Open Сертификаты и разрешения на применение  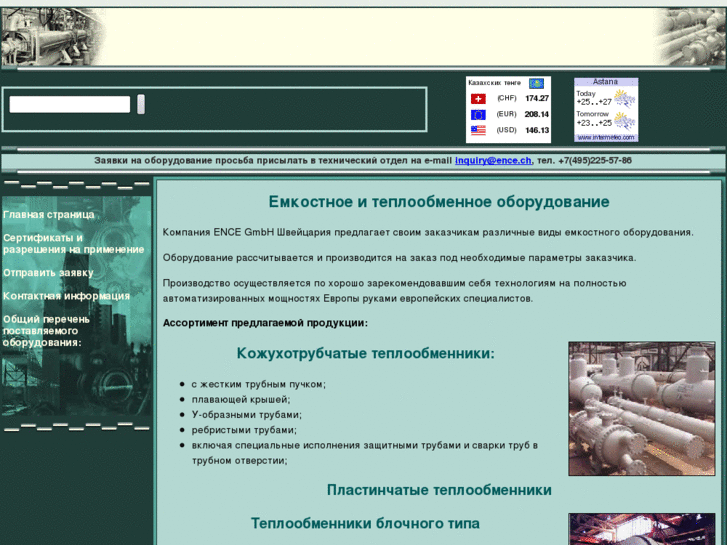(x=73, y=244)
